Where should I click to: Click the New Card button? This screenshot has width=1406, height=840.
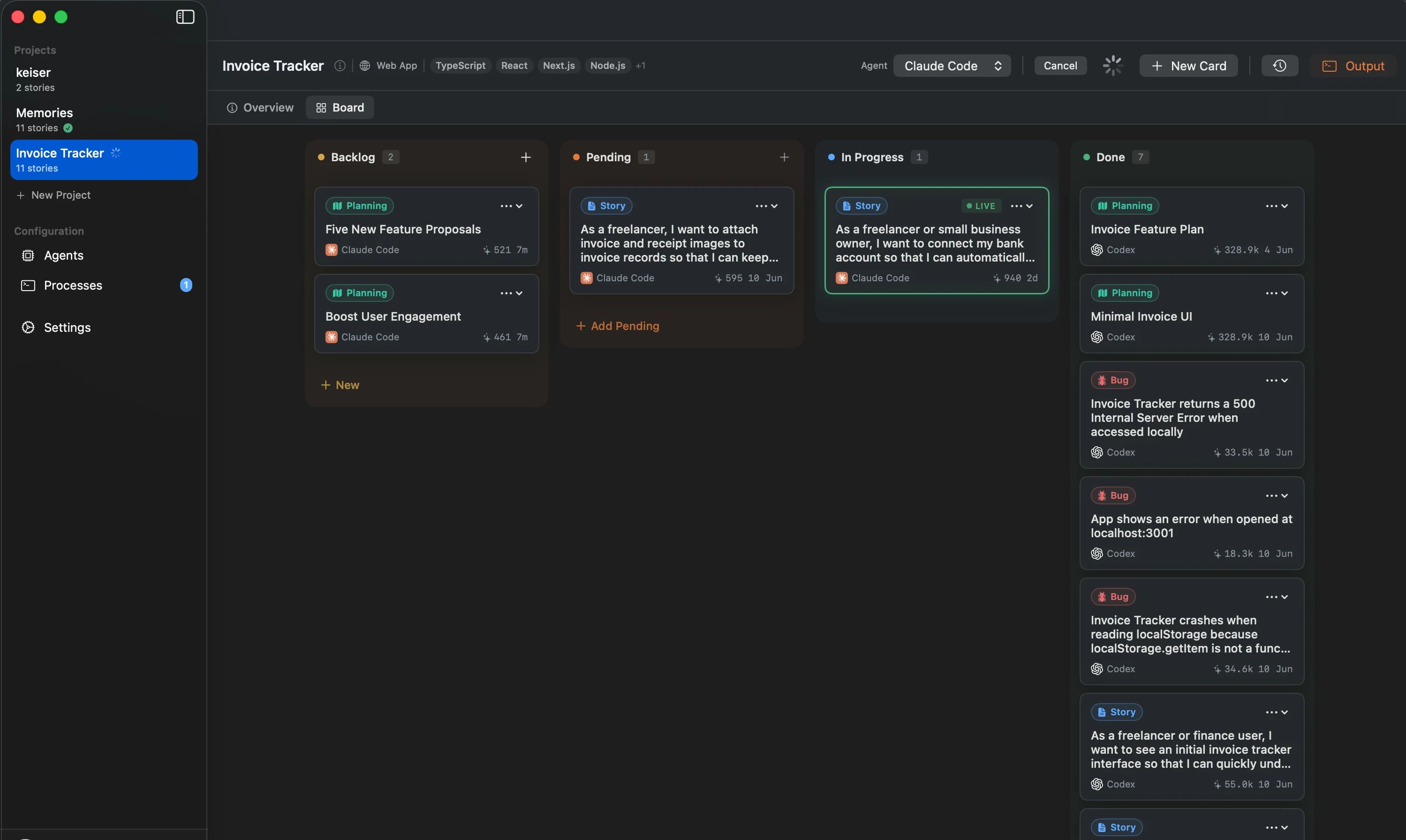click(1188, 66)
